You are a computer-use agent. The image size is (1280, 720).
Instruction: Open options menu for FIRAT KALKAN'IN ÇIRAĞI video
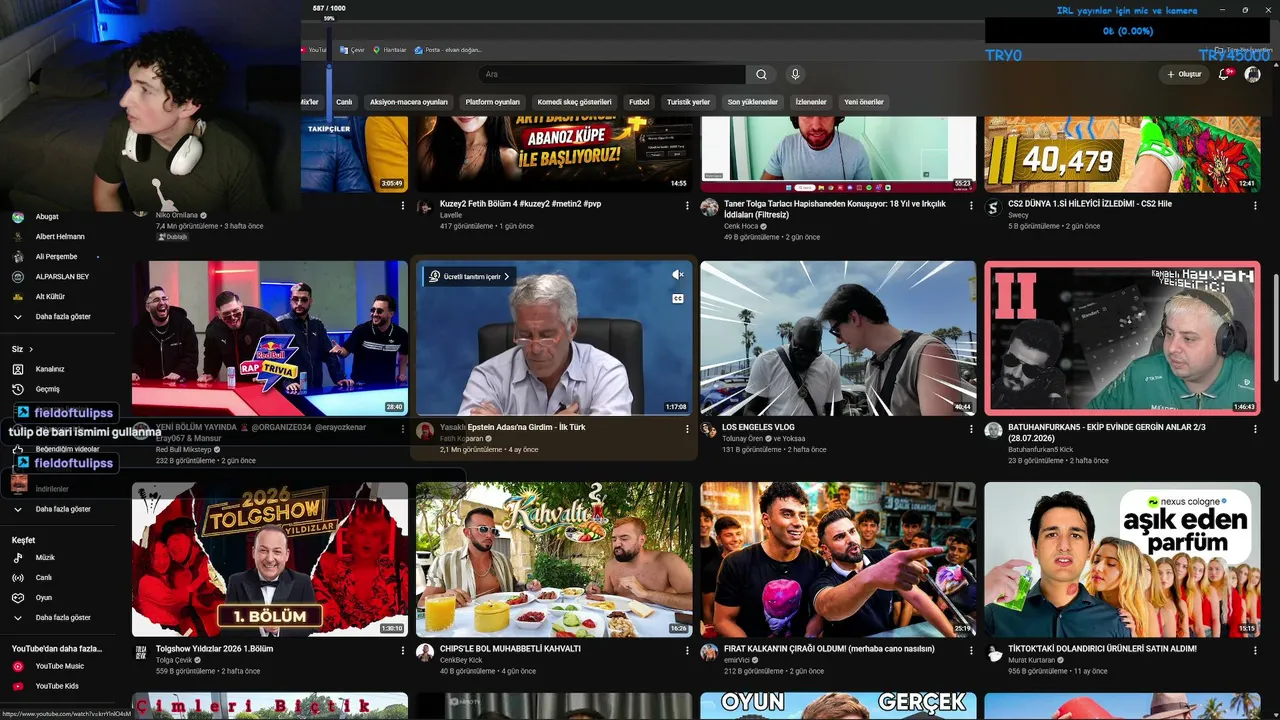(x=971, y=650)
